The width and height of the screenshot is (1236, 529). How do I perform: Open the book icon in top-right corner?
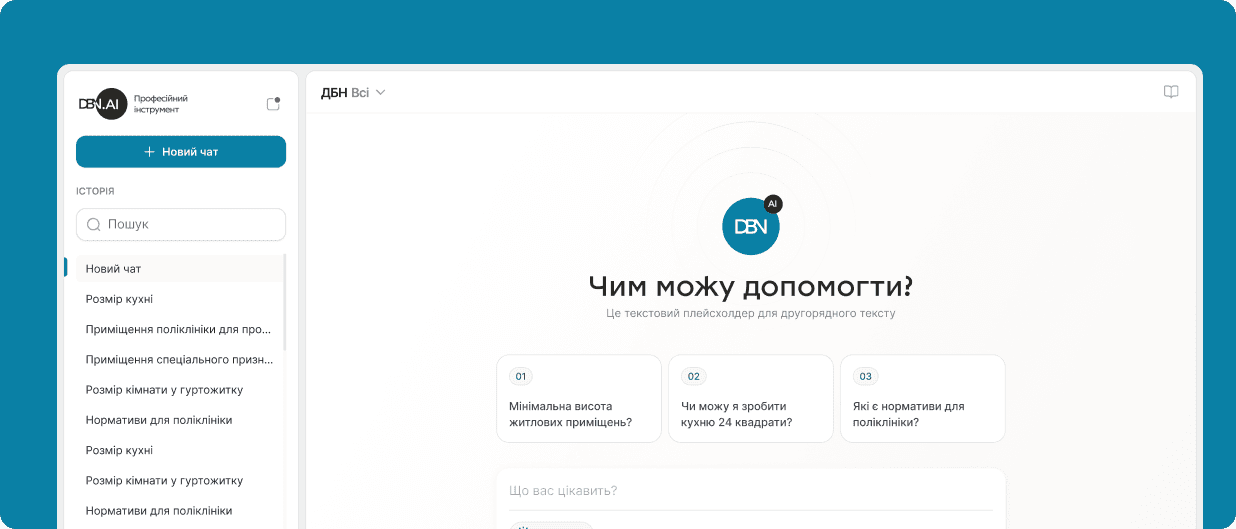1171,92
